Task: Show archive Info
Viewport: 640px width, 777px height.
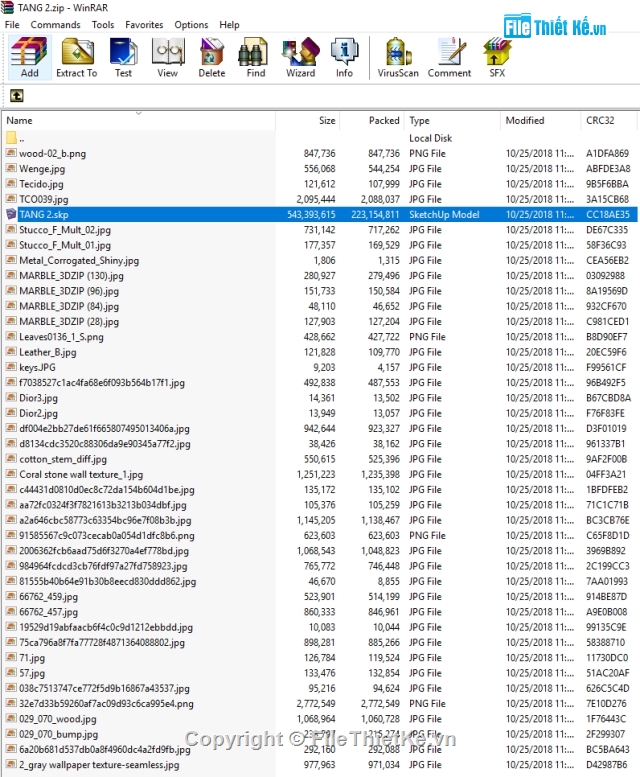Action: (344, 57)
